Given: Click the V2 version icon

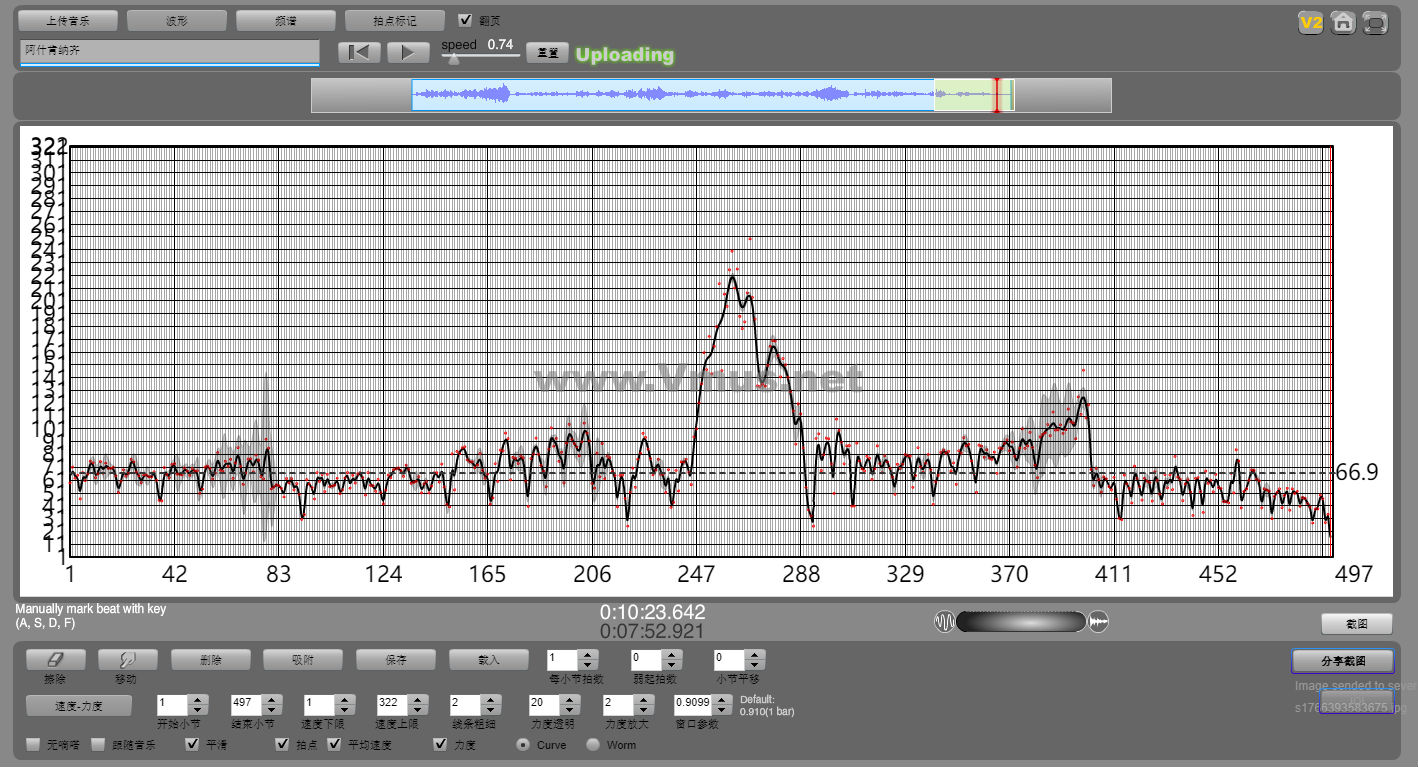Looking at the screenshot, I should 1310,22.
